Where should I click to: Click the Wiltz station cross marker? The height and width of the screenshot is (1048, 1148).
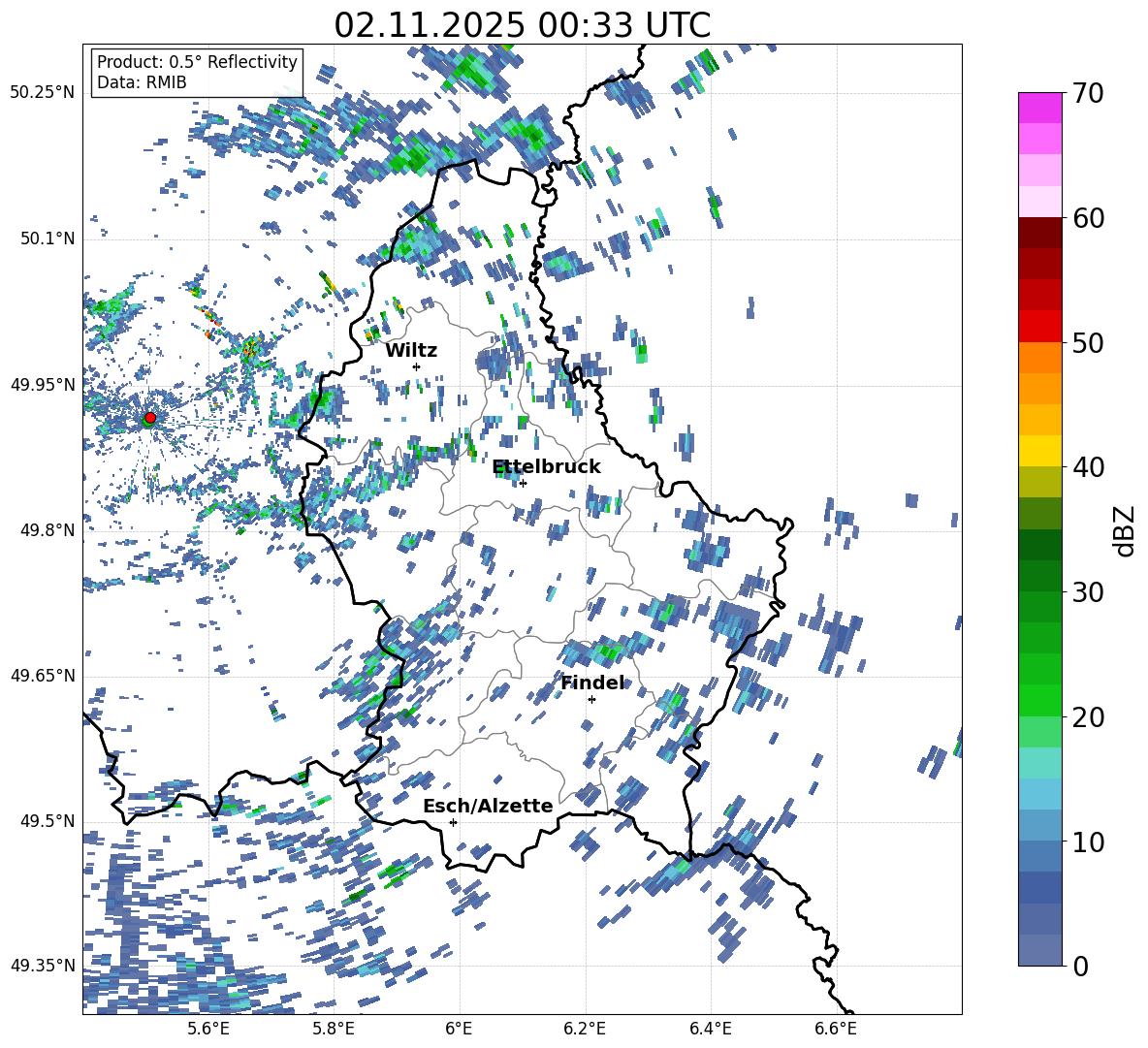416,366
